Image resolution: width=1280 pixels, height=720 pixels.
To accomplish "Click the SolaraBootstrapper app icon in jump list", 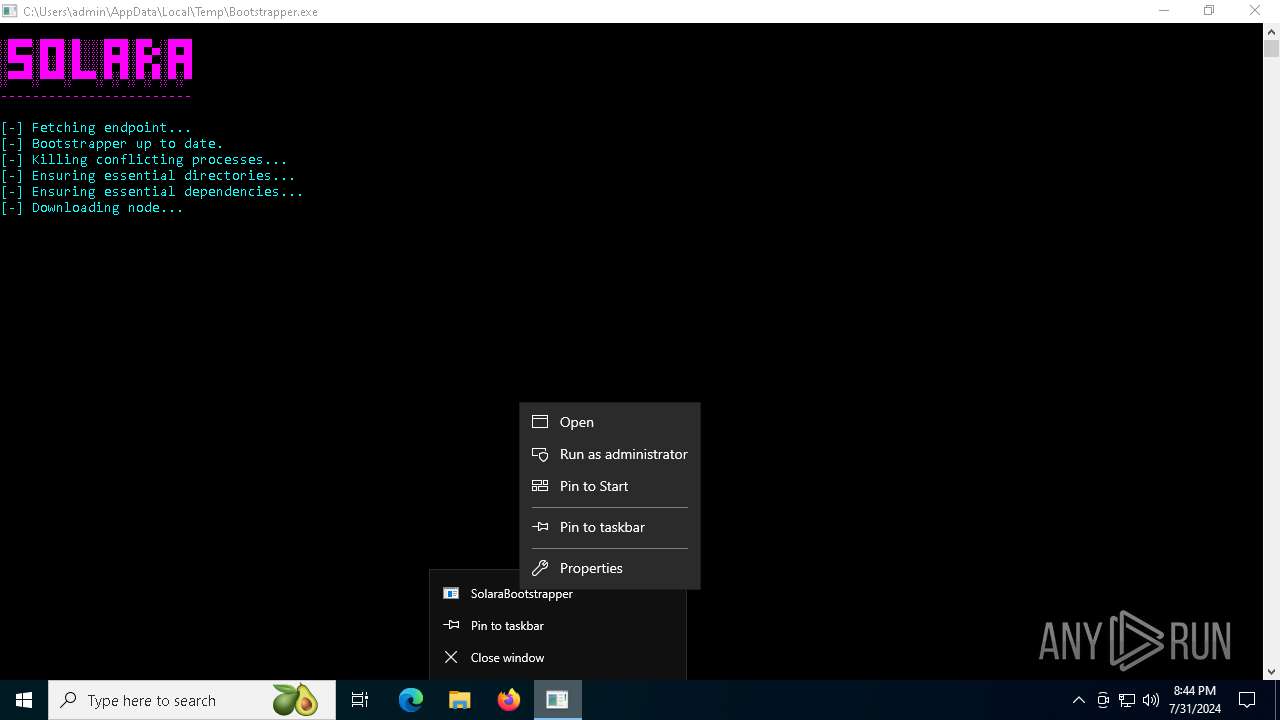I will tap(451, 593).
